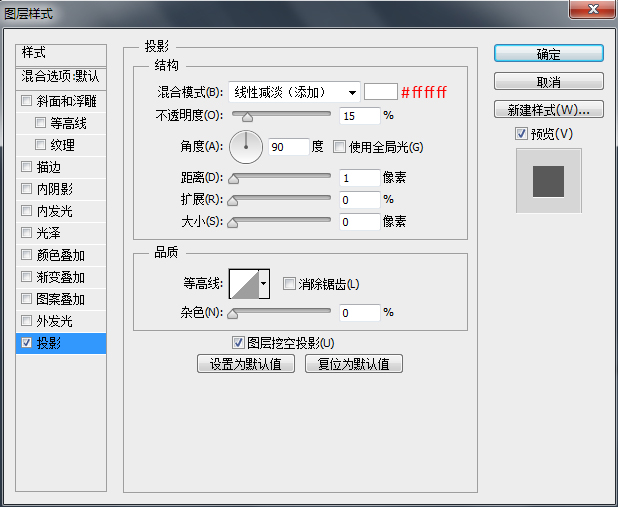
Task: Focus the 大小 size value field
Action: point(360,222)
